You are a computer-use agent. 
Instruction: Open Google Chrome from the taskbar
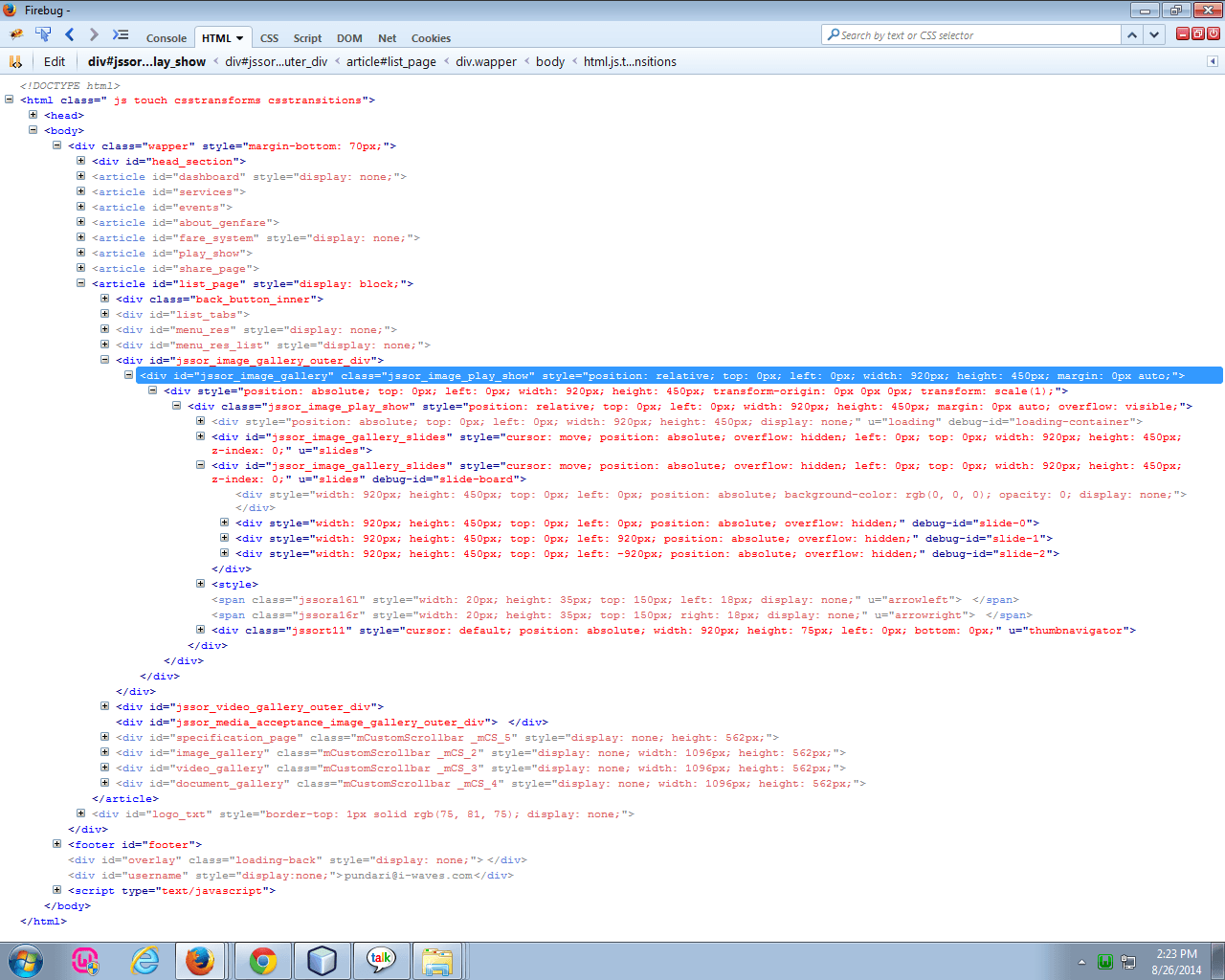coord(263,960)
